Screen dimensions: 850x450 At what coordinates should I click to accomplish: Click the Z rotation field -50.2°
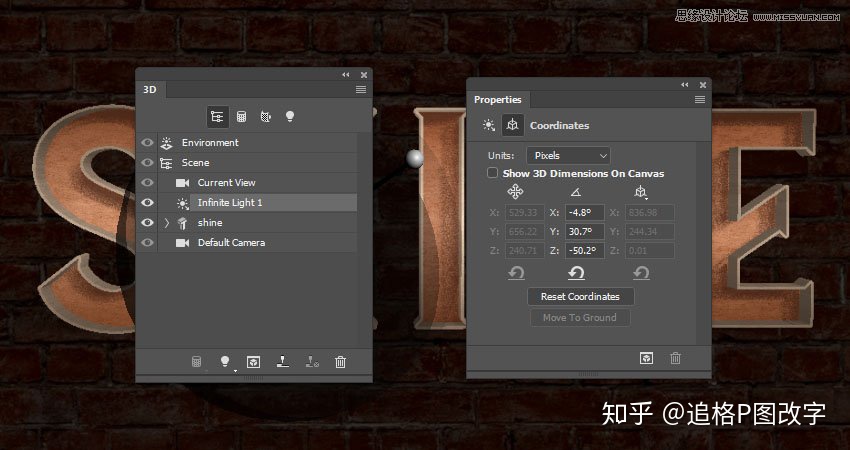tap(584, 250)
